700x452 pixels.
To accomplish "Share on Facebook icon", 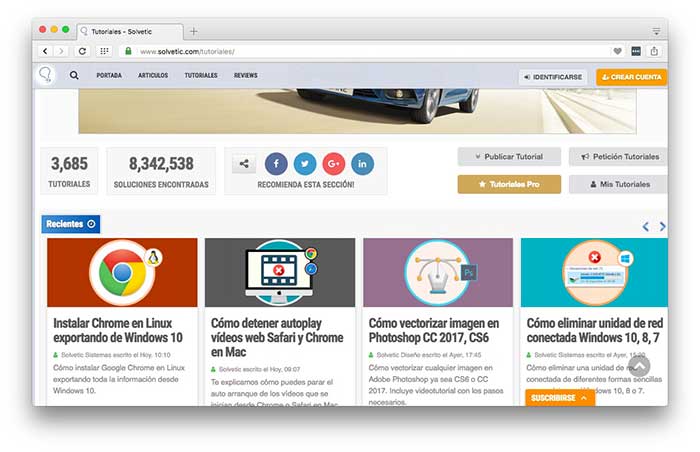I will [x=276, y=163].
